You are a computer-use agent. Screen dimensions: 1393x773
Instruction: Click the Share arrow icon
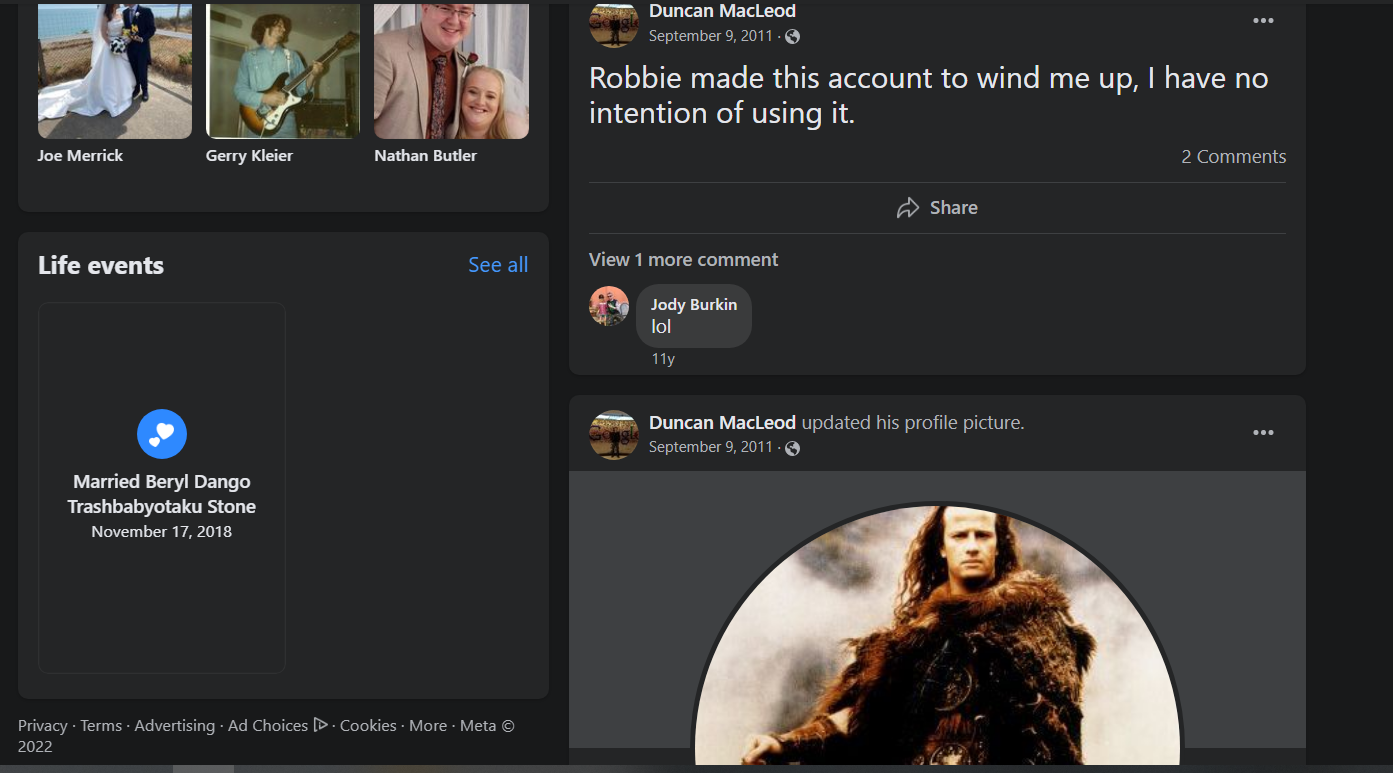click(908, 208)
